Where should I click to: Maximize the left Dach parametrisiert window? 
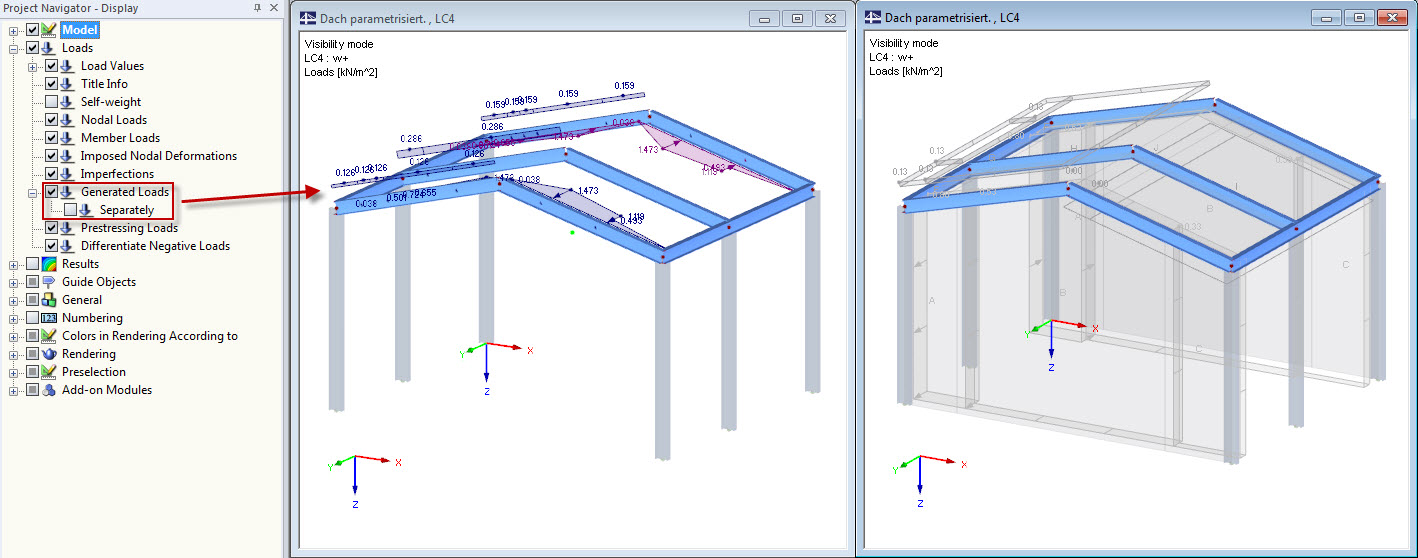(797, 18)
